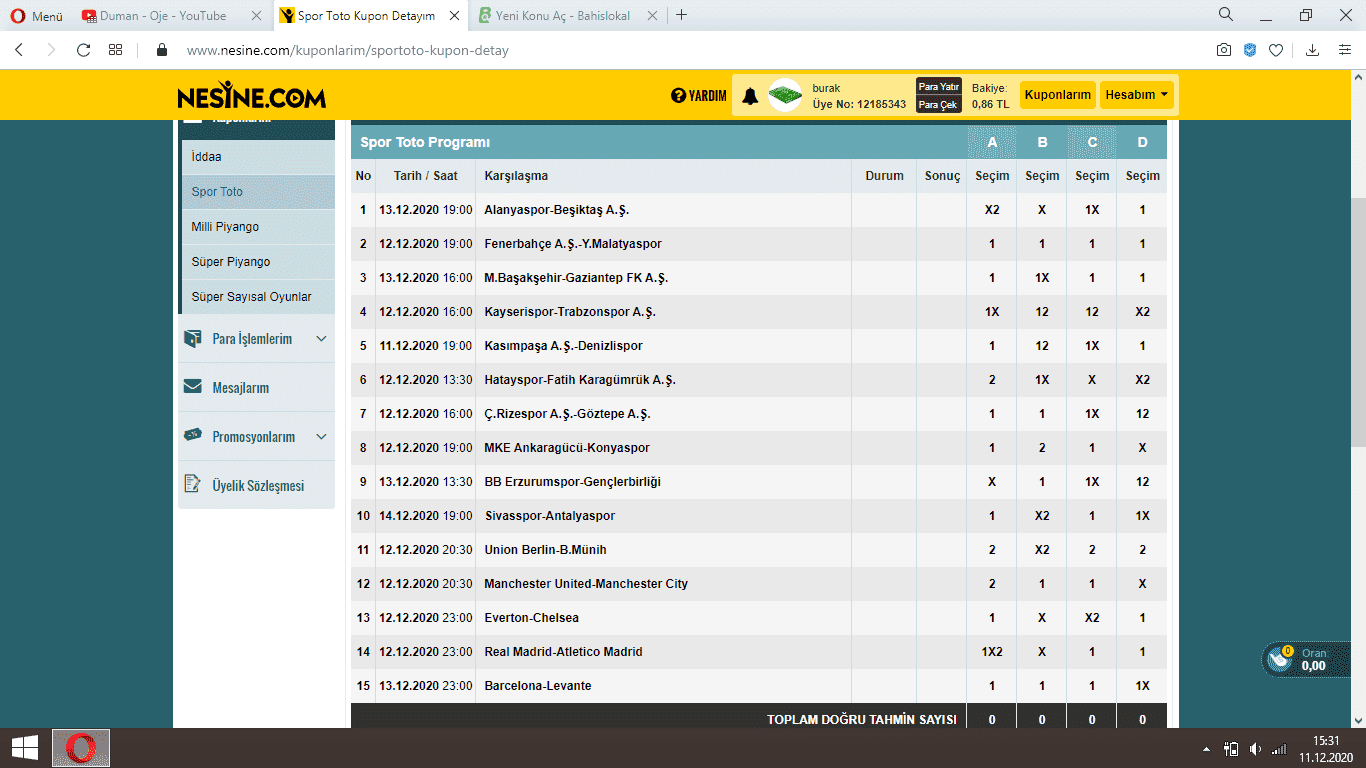
Task: Click the padlock site security icon
Action: point(161,50)
